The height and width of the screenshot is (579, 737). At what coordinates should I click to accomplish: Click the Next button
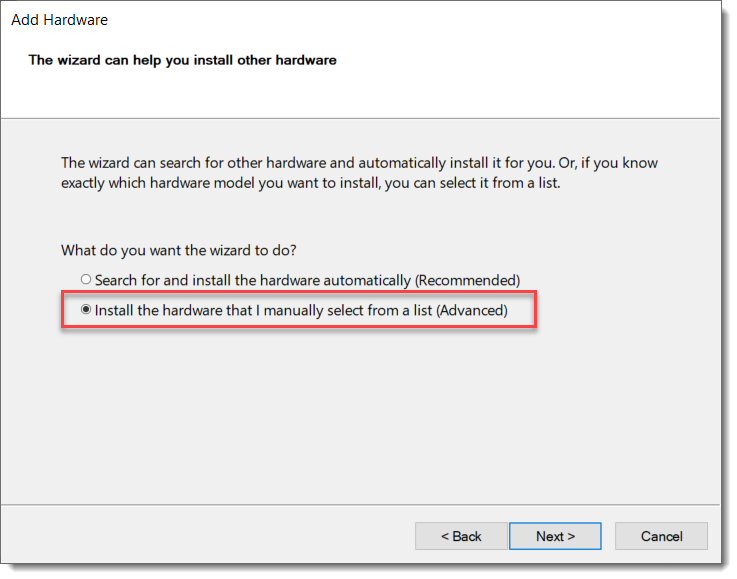click(x=554, y=537)
